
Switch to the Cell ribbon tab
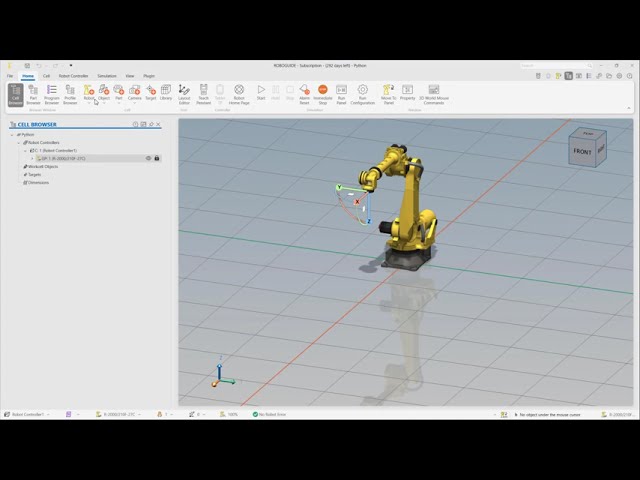(x=47, y=76)
